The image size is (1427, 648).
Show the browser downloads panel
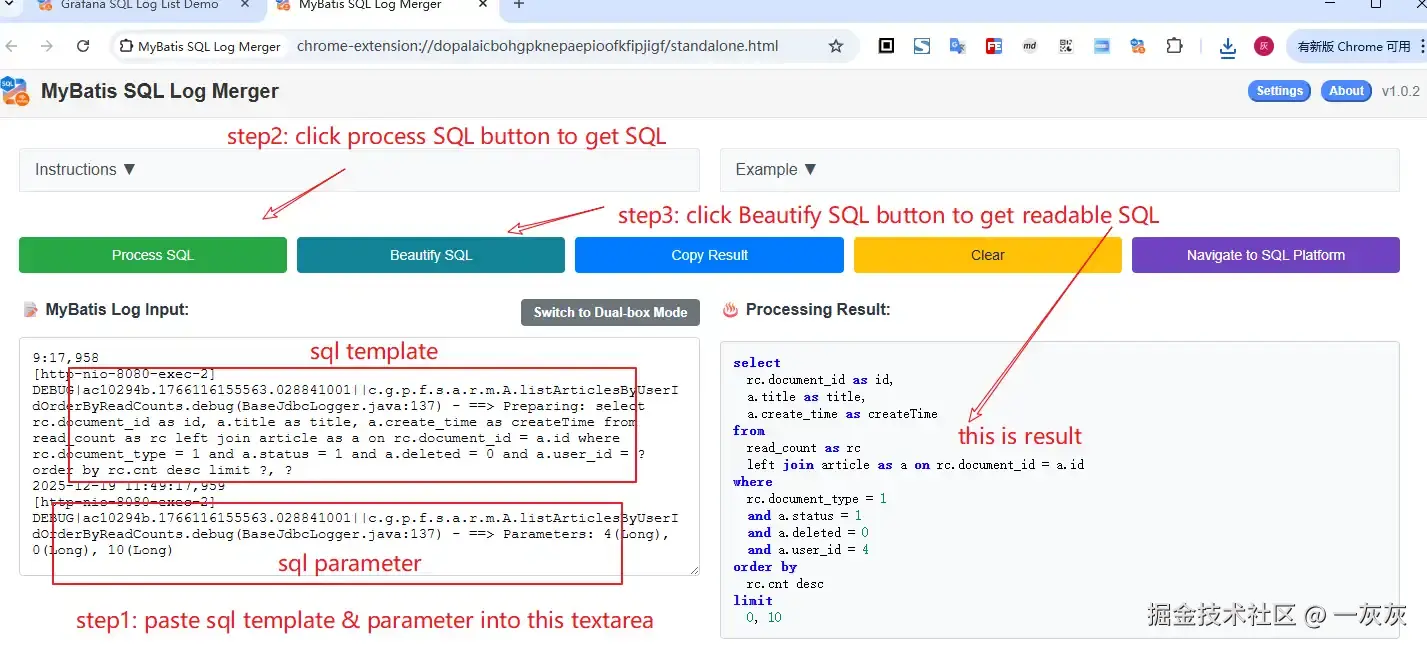1228,47
